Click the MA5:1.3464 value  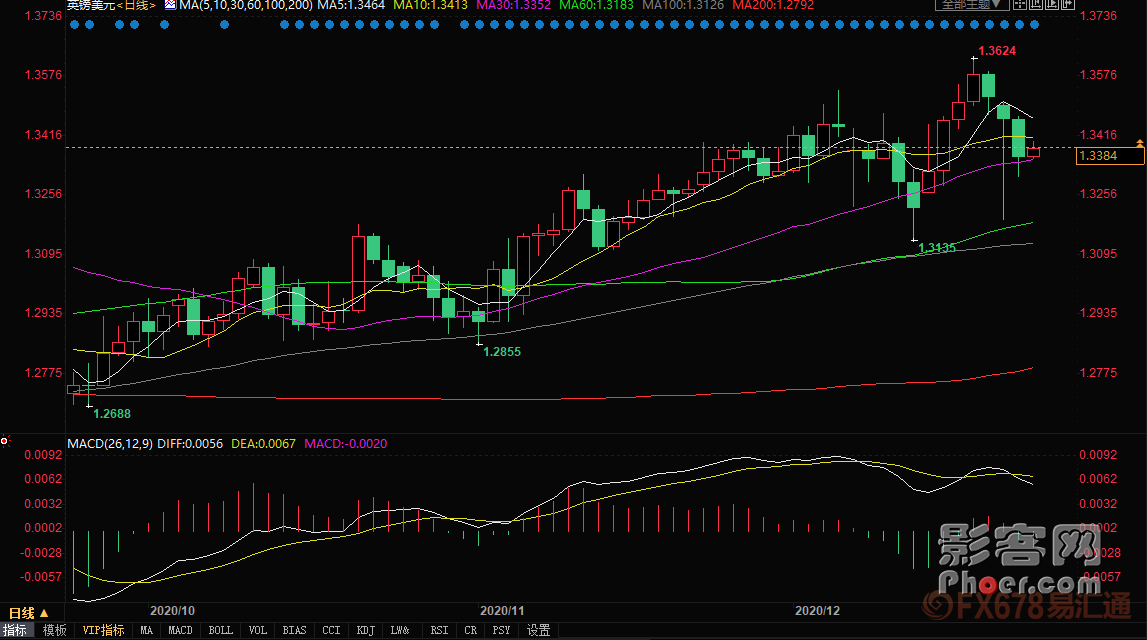(x=351, y=5)
